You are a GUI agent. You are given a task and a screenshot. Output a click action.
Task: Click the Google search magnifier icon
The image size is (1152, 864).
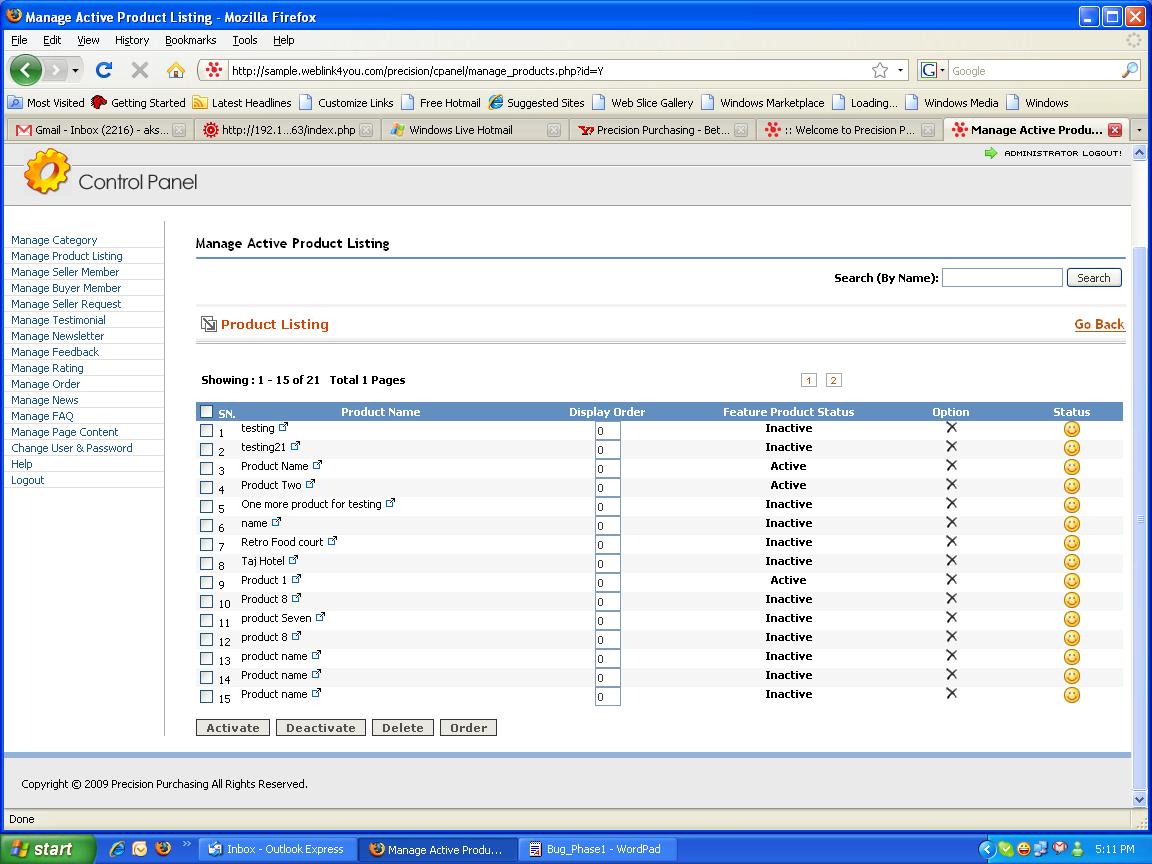[1130, 71]
